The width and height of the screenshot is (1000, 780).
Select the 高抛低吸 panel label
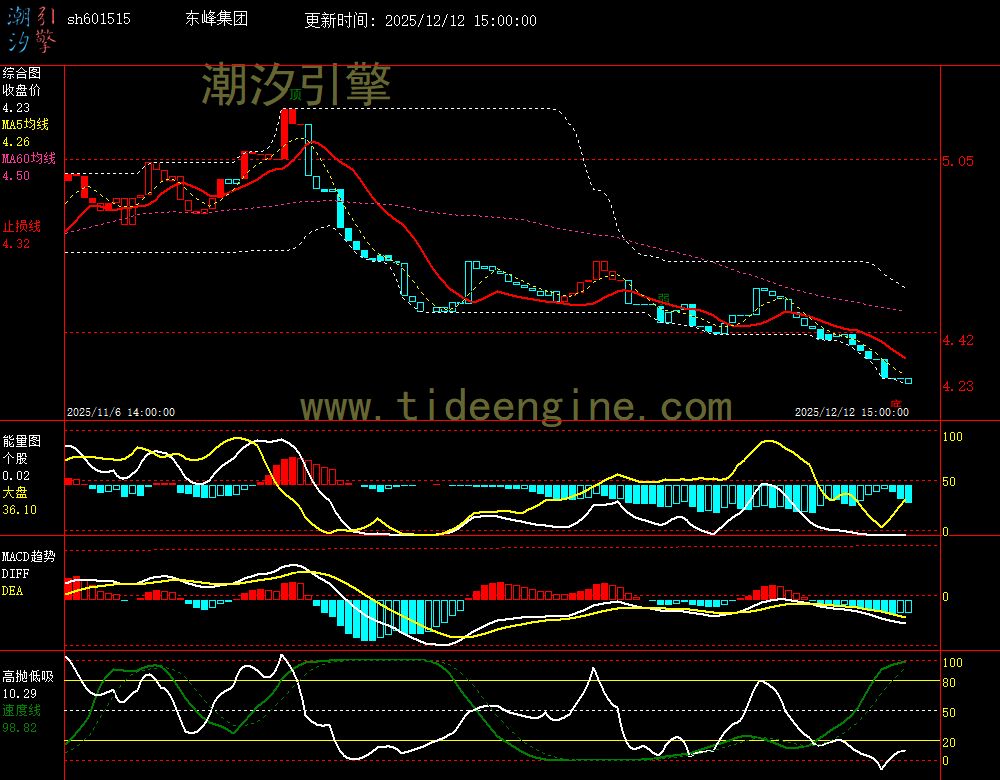click(27, 676)
